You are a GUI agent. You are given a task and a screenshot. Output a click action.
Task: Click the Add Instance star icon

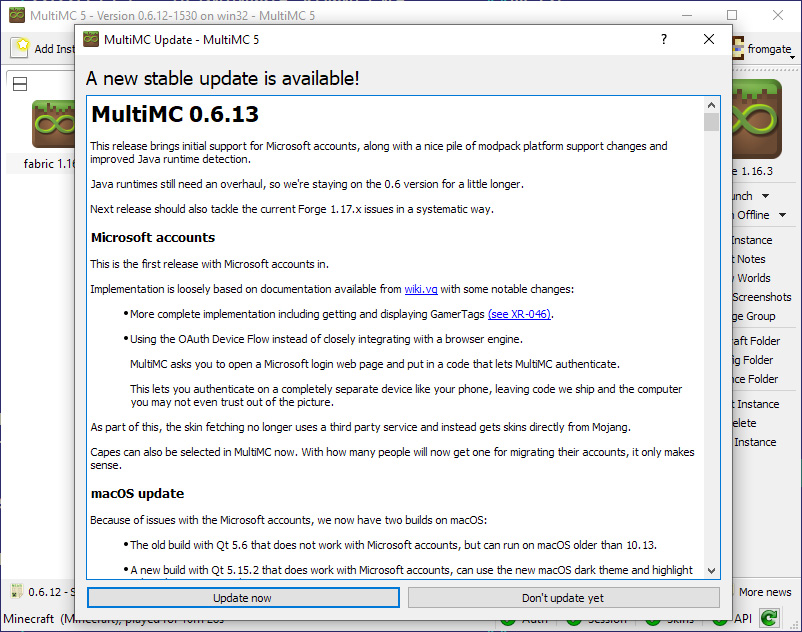point(20,48)
